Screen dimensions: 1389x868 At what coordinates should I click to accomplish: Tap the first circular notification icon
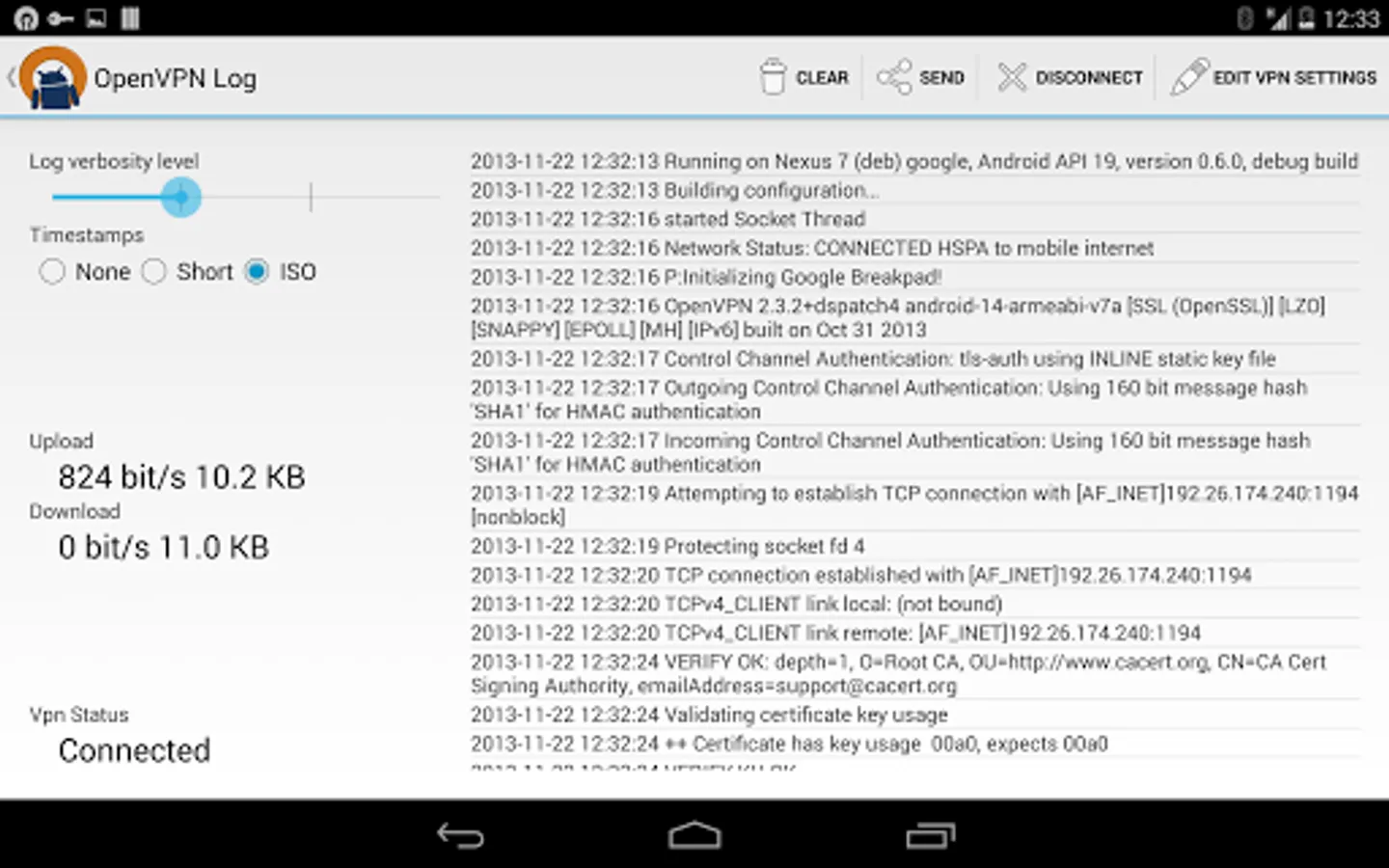click(26, 18)
